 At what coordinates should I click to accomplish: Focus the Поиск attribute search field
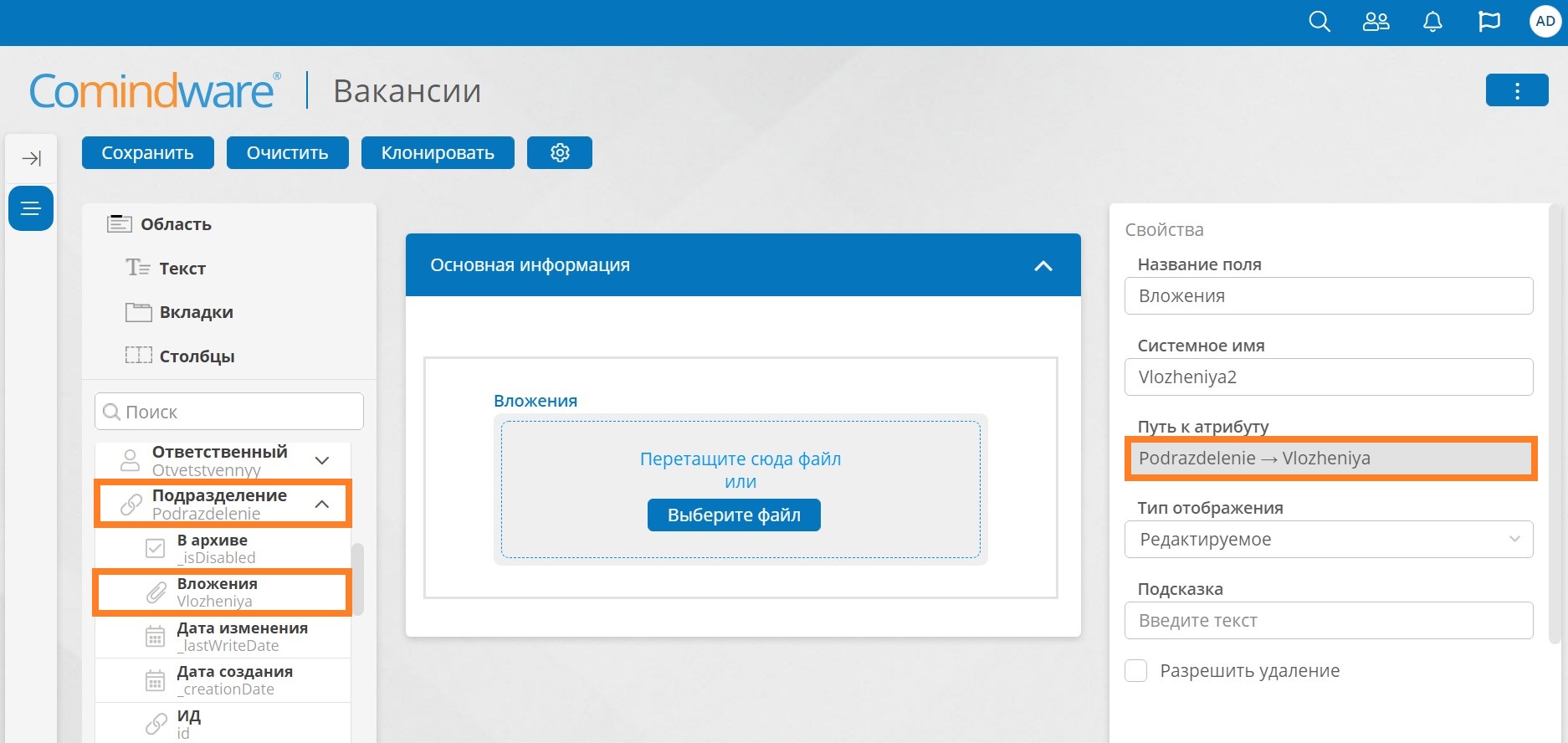pyautogui.click(x=229, y=412)
